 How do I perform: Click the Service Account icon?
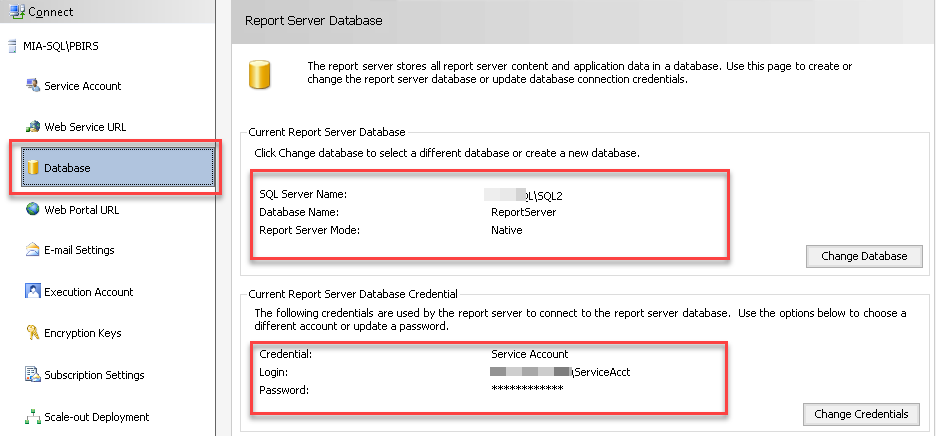click(33, 86)
